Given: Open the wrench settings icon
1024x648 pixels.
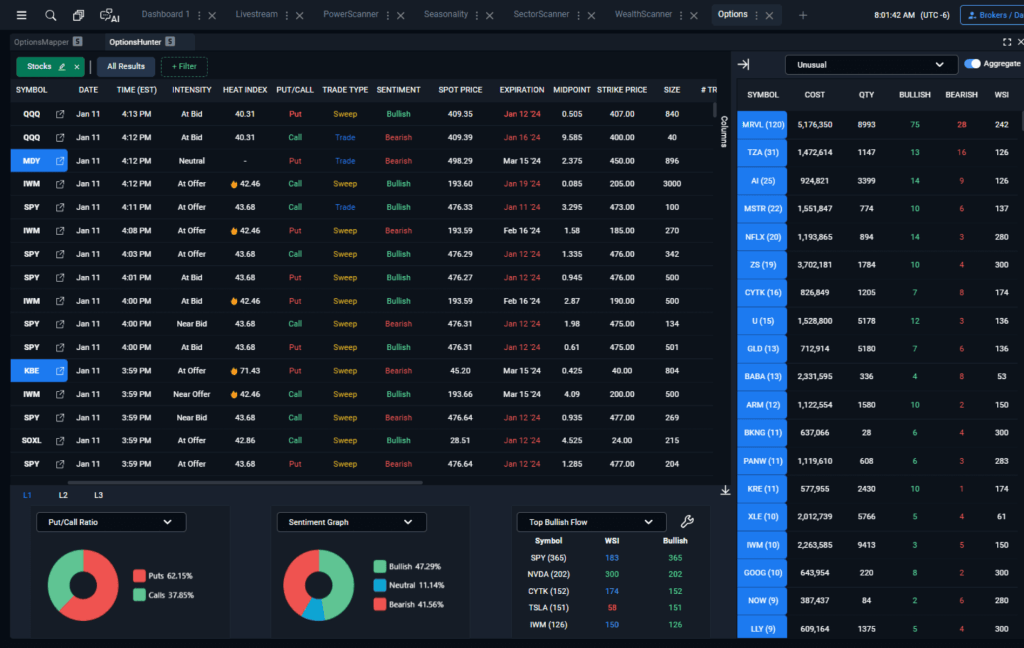Looking at the screenshot, I should click(687, 521).
